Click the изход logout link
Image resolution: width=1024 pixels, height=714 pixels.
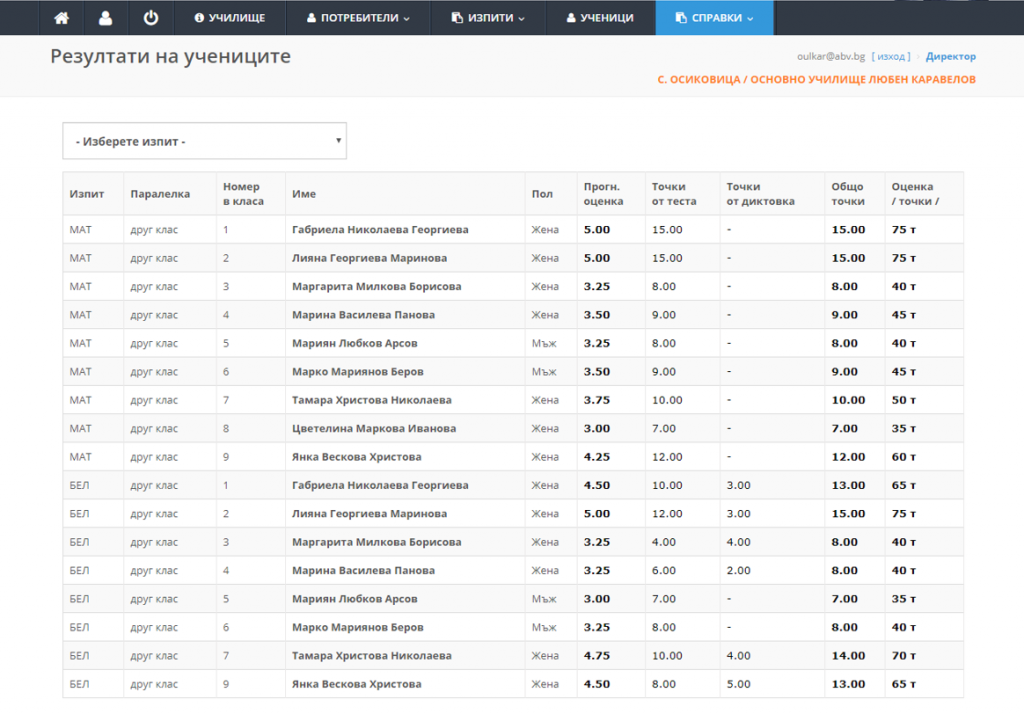(891, 56)
